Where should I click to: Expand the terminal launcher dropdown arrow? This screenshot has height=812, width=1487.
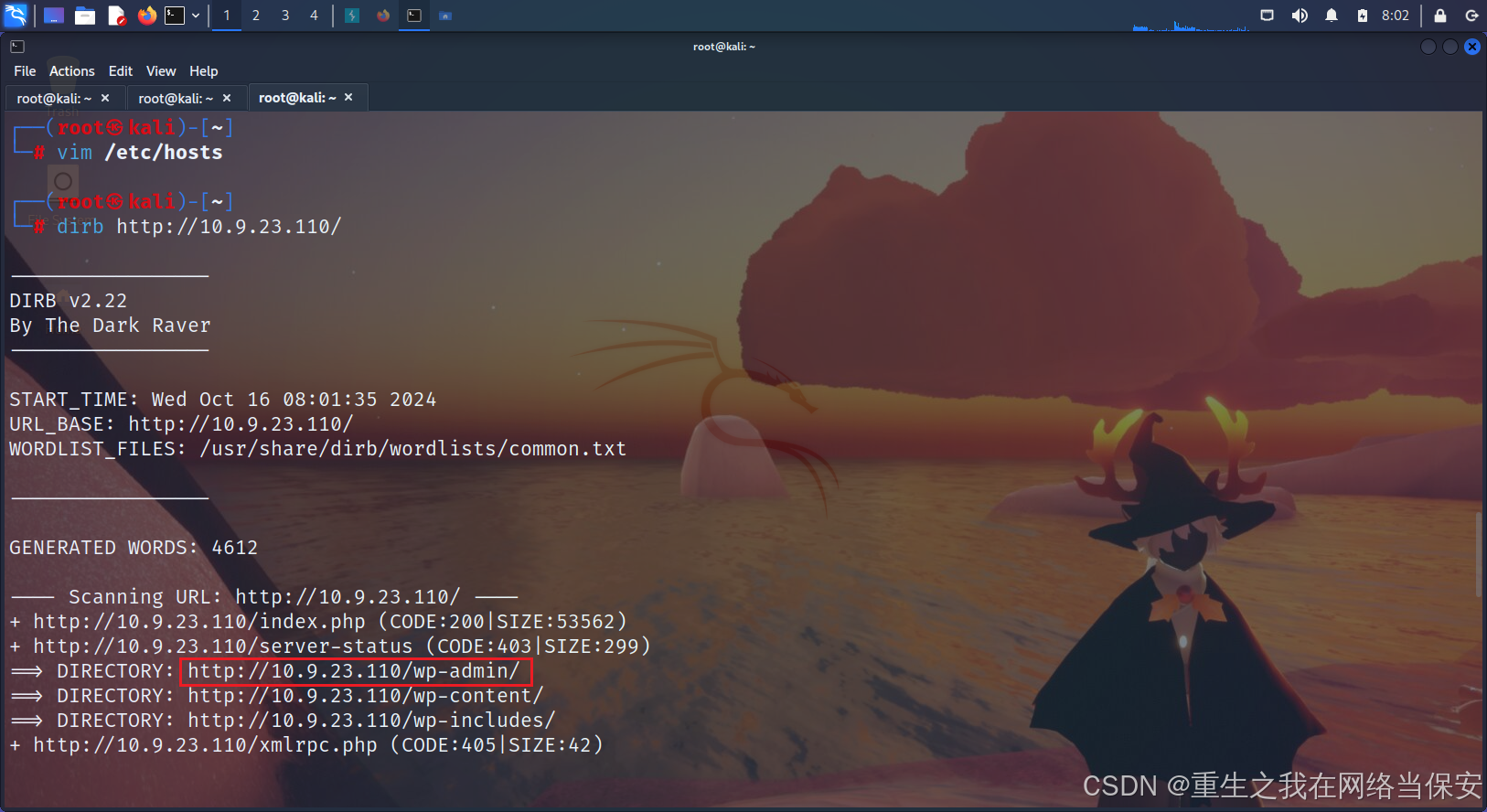pos(196,16)
